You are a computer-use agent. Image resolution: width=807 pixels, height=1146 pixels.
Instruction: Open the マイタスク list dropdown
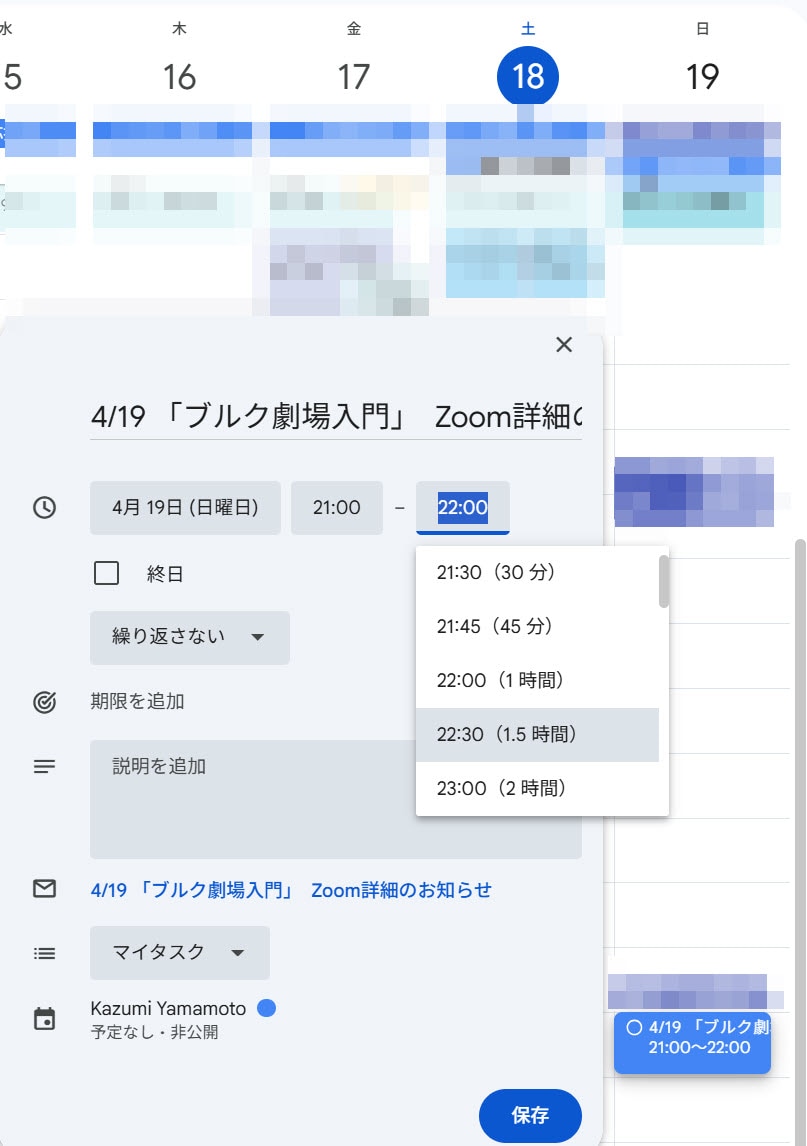pyautogui.click(x=179, y=953)
